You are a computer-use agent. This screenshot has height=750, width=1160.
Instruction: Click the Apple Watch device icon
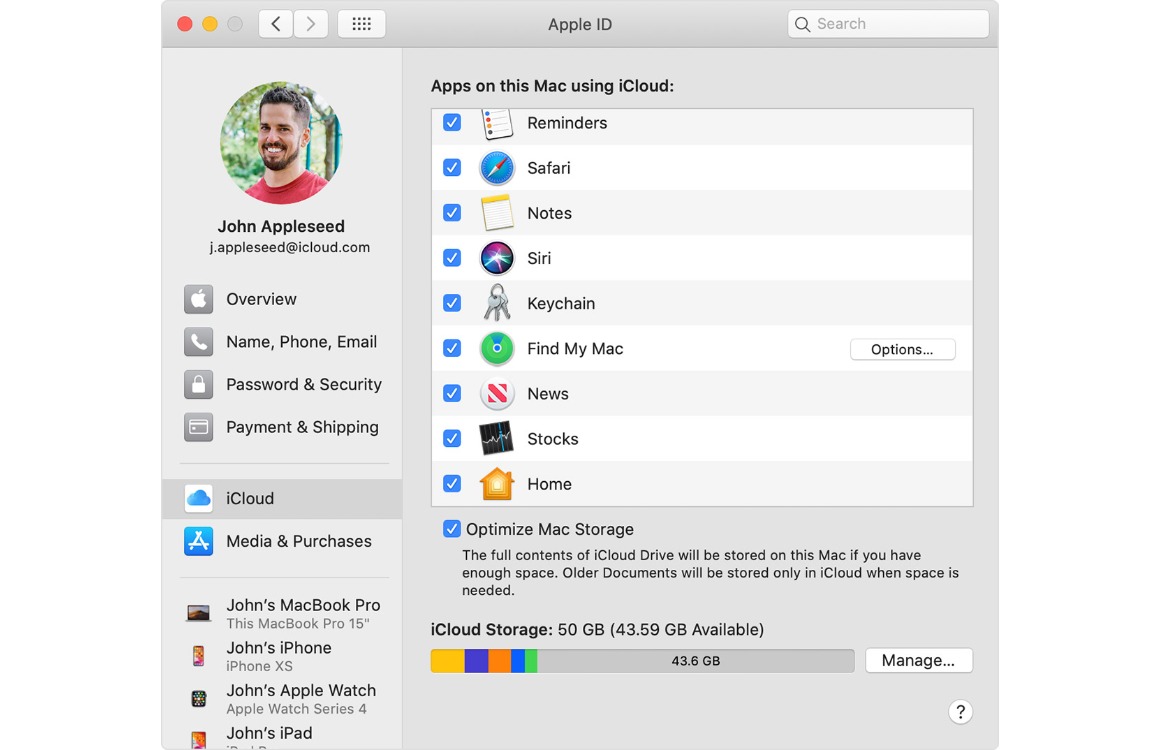point(198,699)
